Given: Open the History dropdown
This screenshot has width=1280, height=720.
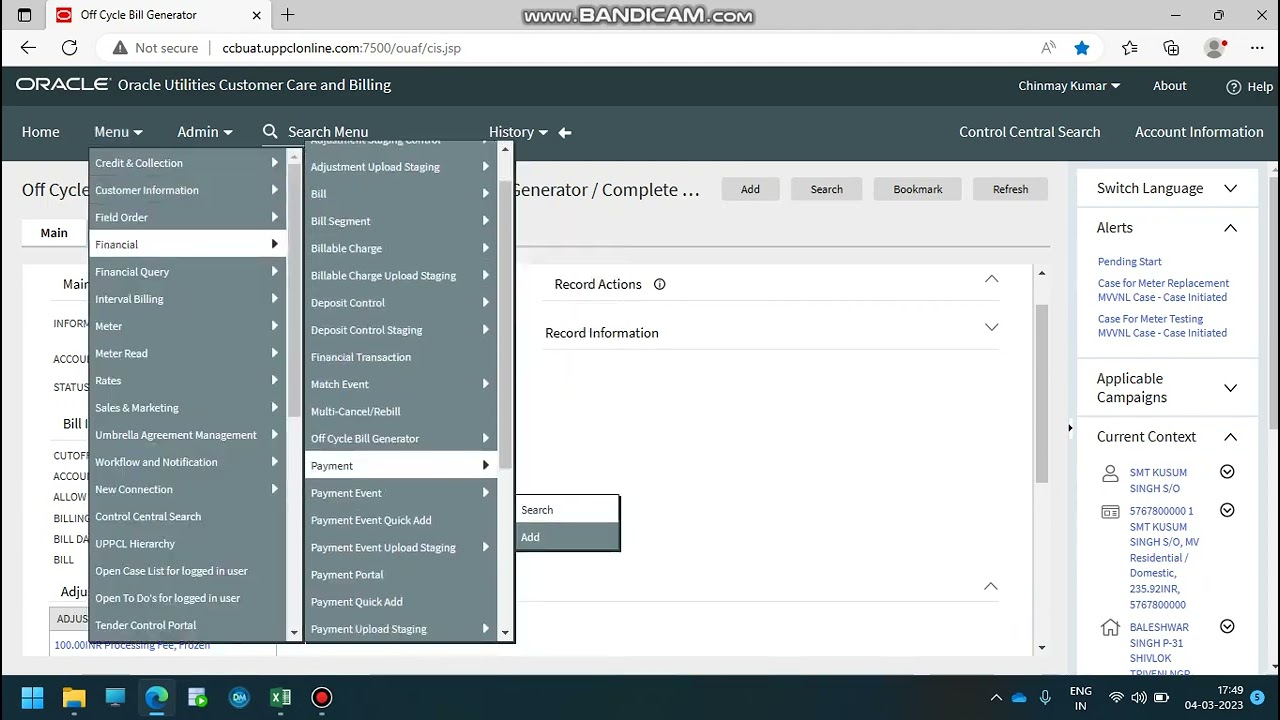Looking at the screenshot, I should 518,131.
